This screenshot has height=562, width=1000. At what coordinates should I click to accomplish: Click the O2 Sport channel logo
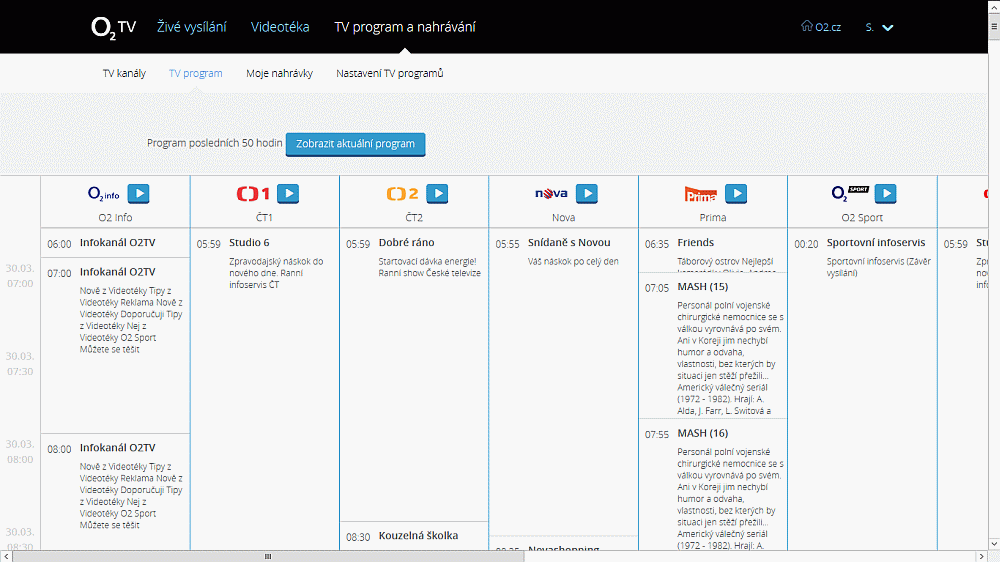point(850,193)
